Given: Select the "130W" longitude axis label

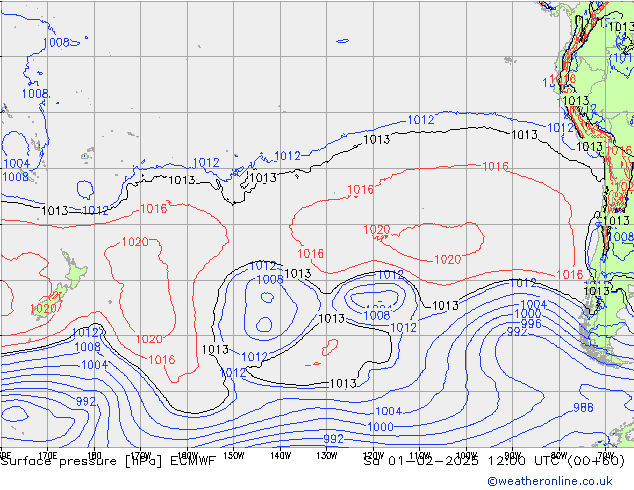Looking at the screenshot, I should [x=327, y=456].
